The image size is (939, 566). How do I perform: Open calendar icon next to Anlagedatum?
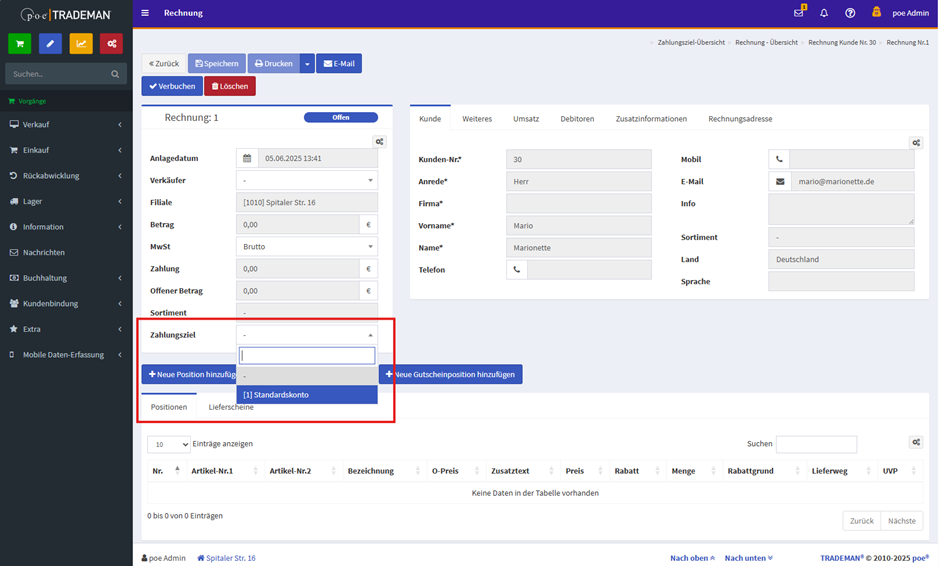point(247,158)
